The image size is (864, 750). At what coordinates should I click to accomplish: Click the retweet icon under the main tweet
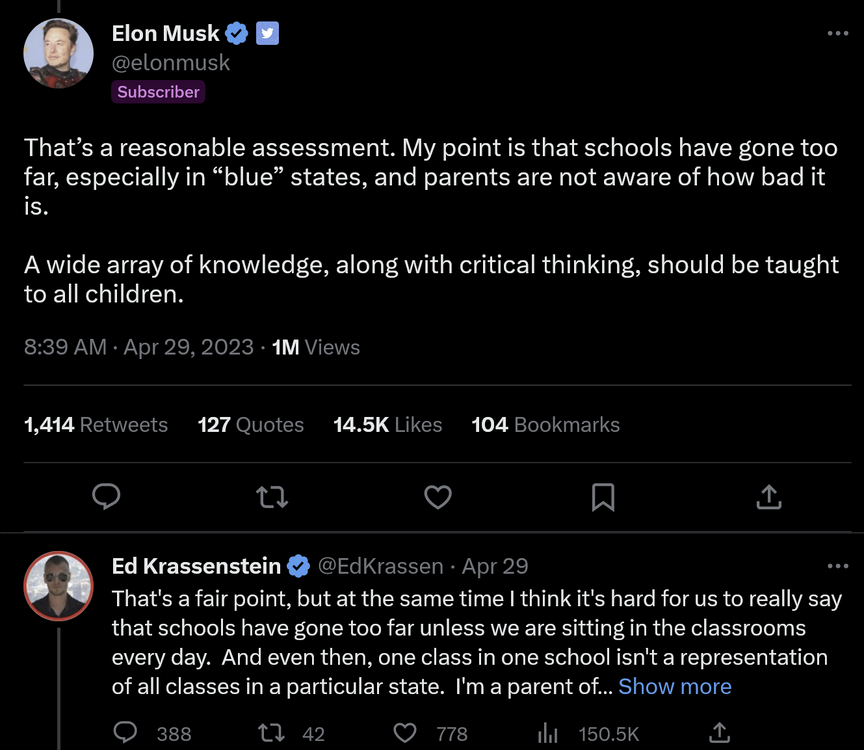tap(272, 496)
